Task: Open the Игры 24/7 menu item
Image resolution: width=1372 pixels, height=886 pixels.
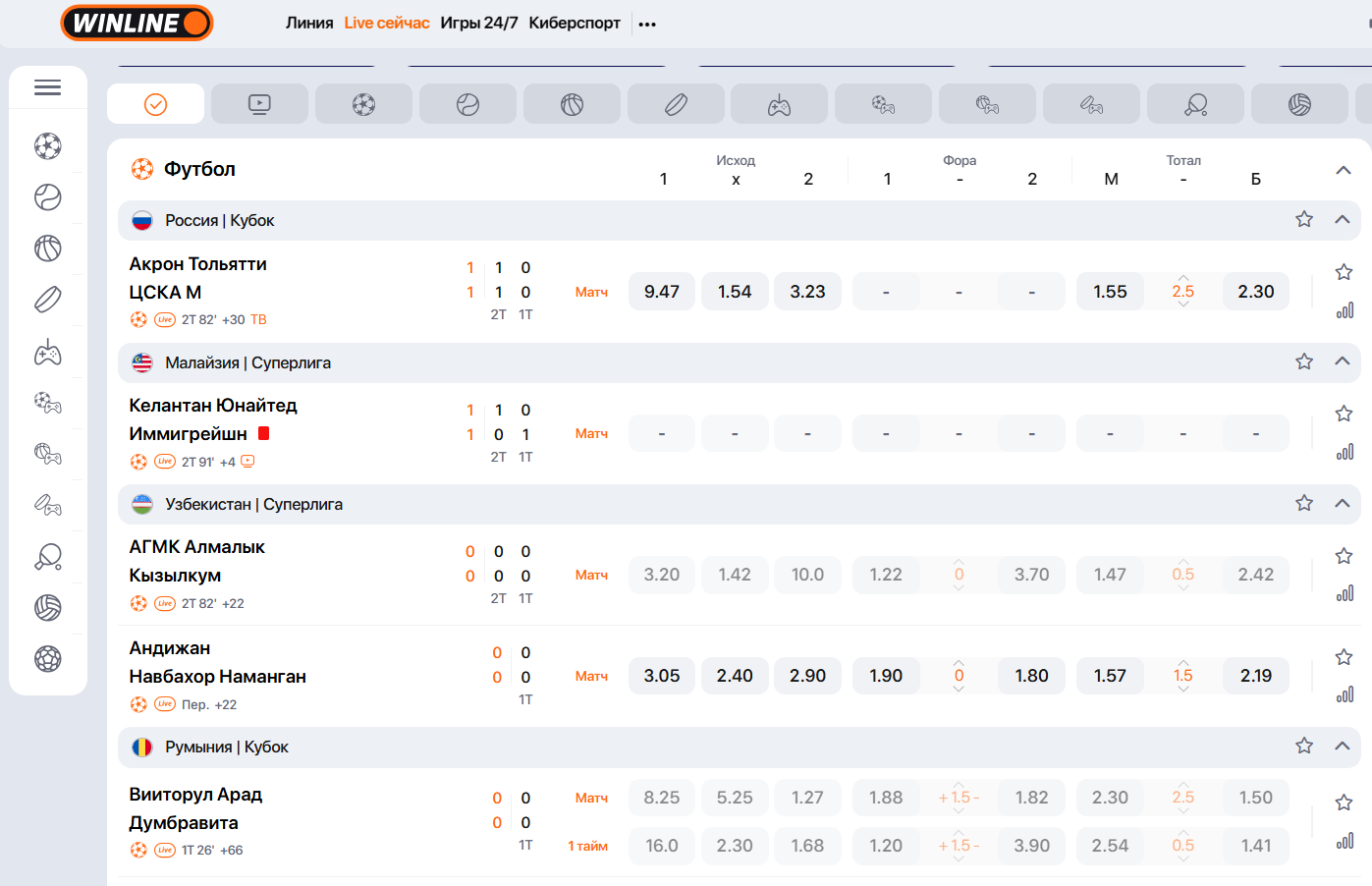Action: click(479, 23)
